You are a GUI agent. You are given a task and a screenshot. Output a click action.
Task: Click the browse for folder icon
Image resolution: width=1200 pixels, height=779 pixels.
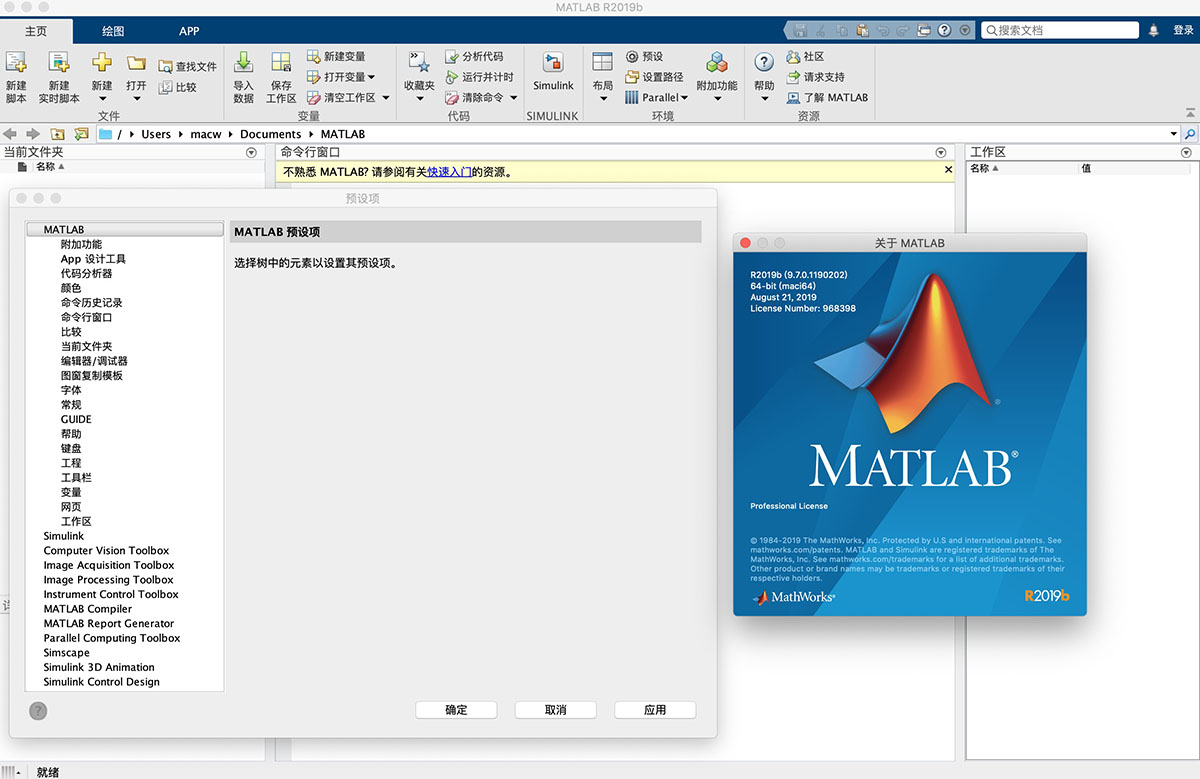[x=81, y=134]
